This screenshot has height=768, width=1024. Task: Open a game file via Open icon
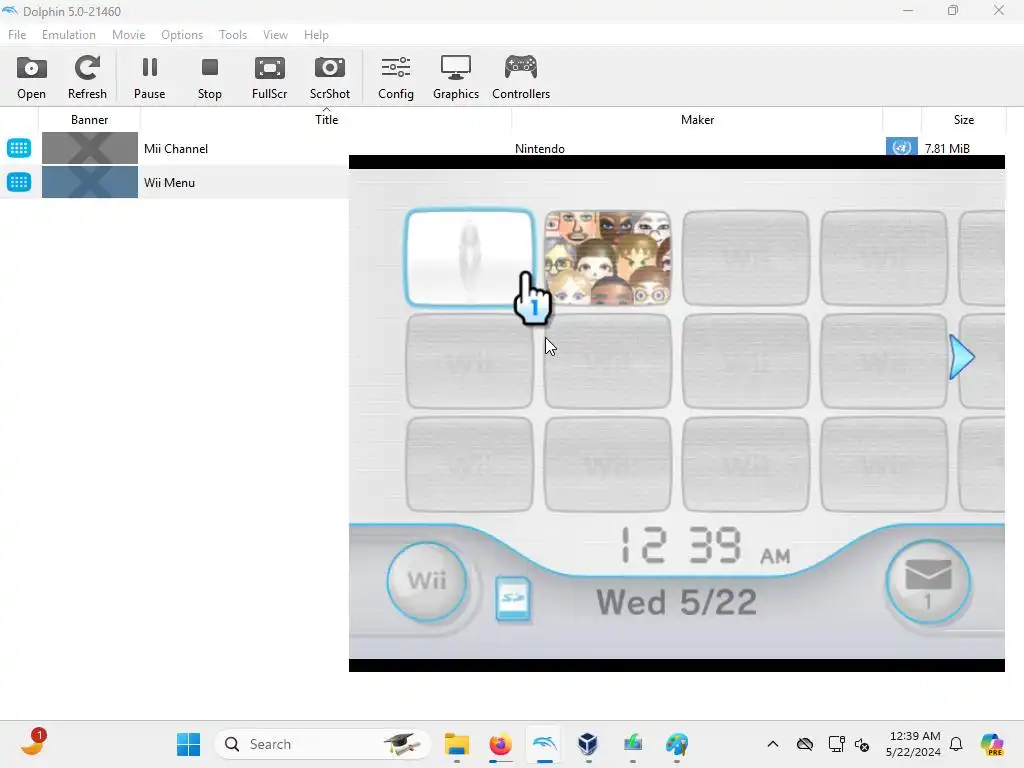click(x=31, y=78)
